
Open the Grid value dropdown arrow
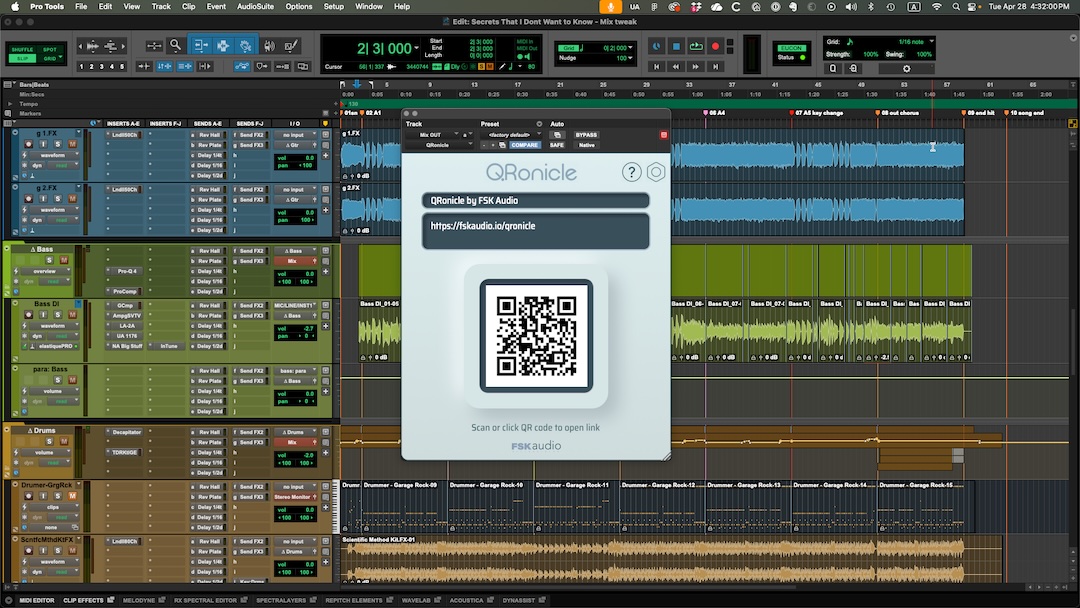tap(630, 48)
